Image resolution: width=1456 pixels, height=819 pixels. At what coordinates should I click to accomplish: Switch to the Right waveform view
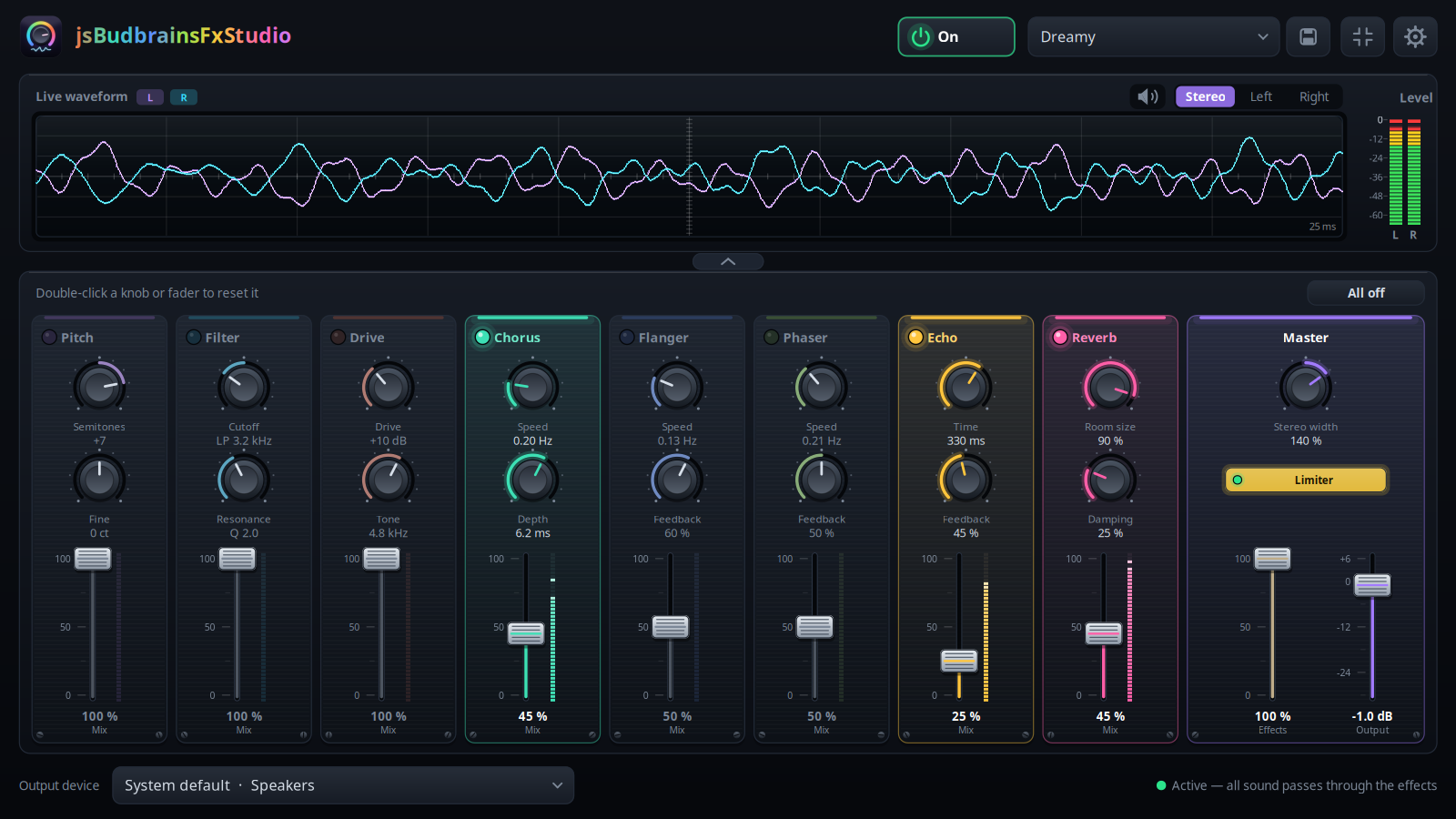1314,96
